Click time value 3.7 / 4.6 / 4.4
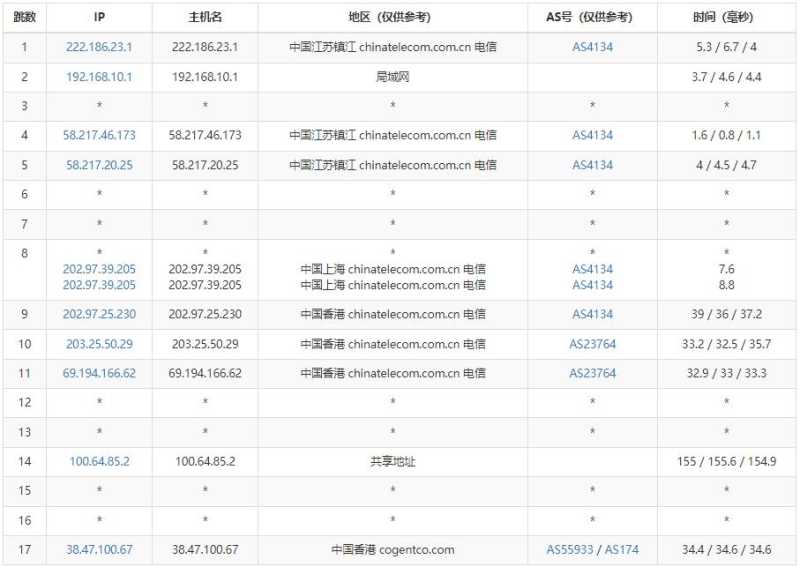This screenshot has height=567, width=800. click(x=726, y=77)
